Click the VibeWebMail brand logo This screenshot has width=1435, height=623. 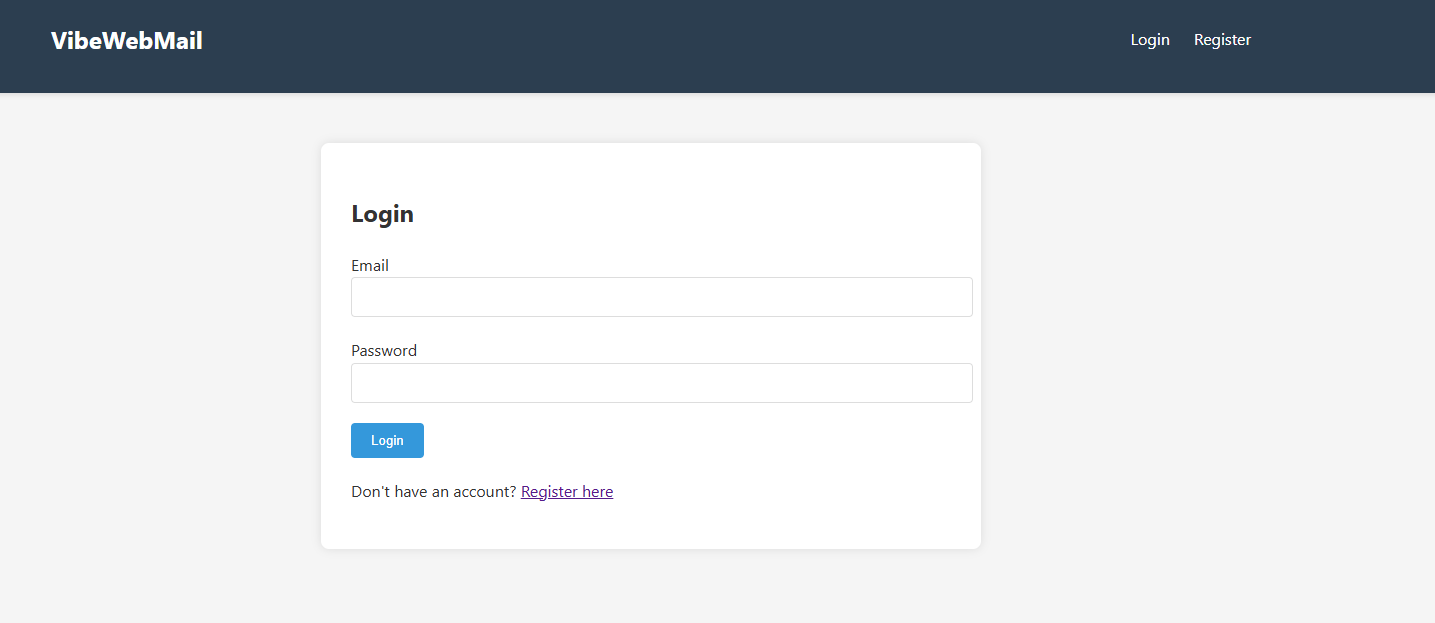coord(127,41)
